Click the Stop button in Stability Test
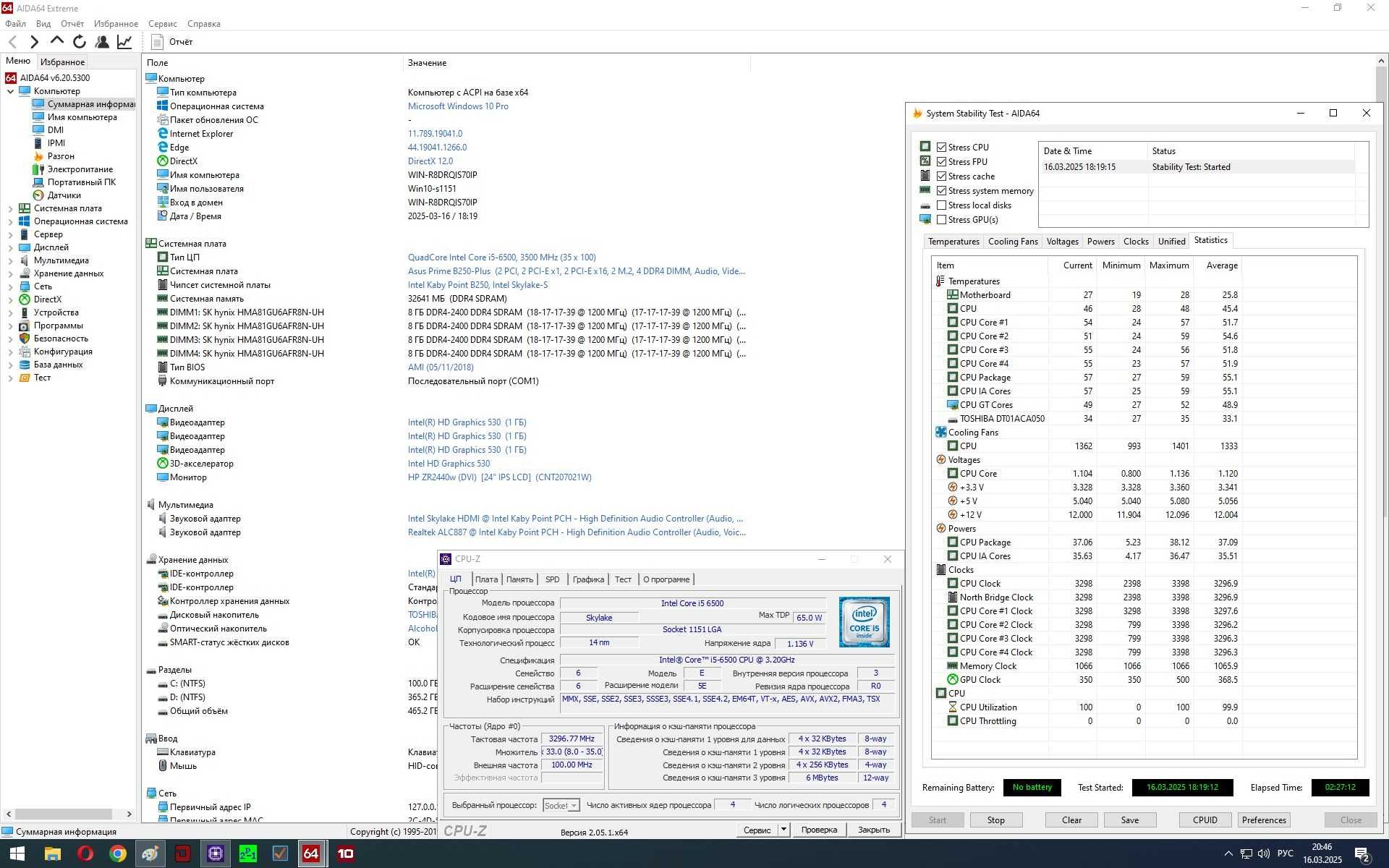This screenshot has width=1389, height=868. [x=995, y=820]
